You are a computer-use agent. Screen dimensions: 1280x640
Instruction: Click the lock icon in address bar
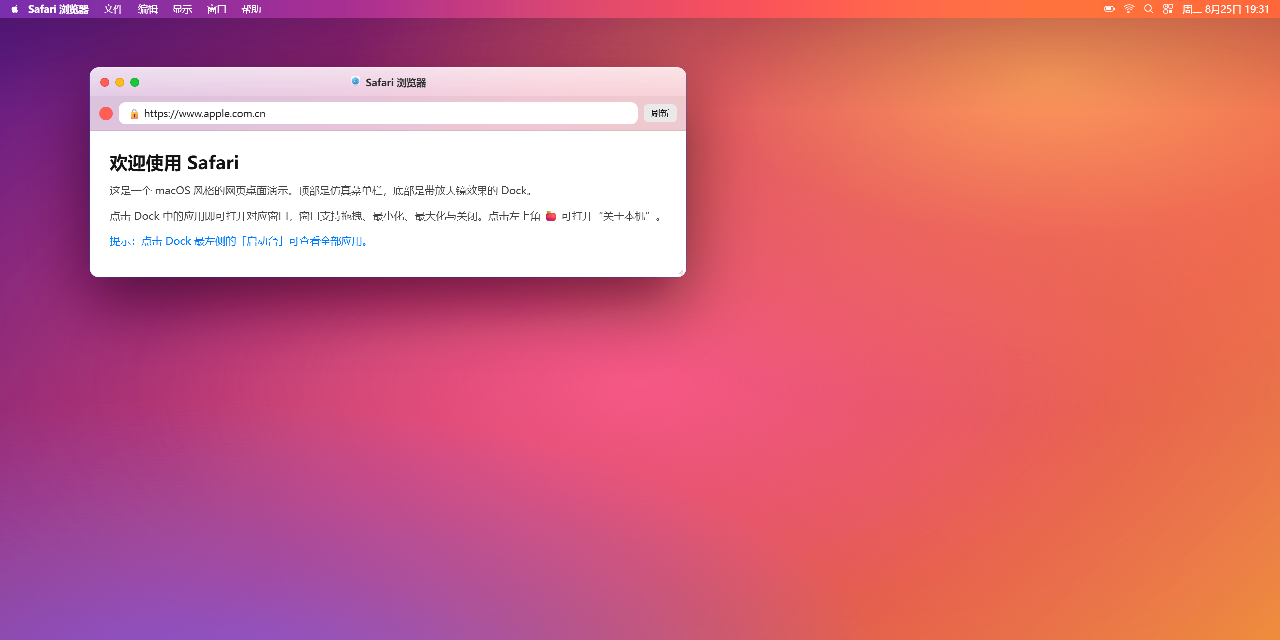[x=134, y=114]
